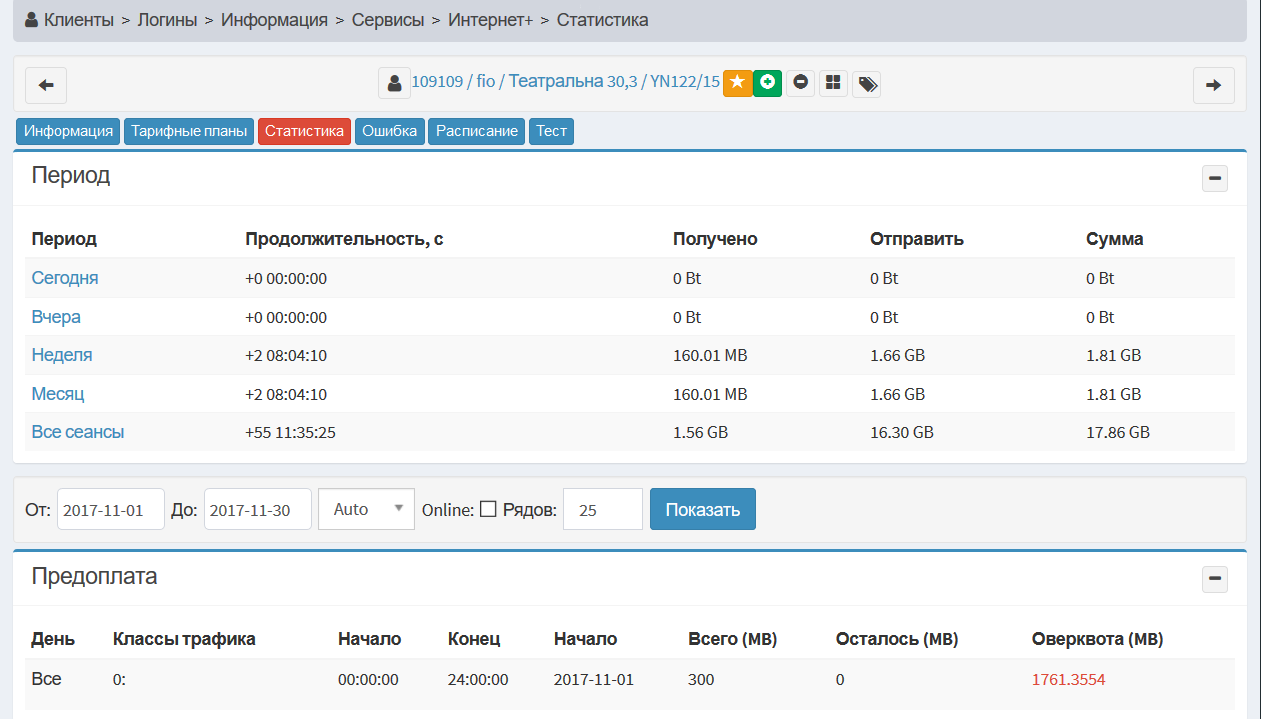Click the green plus icon

[x=767, y=83]
